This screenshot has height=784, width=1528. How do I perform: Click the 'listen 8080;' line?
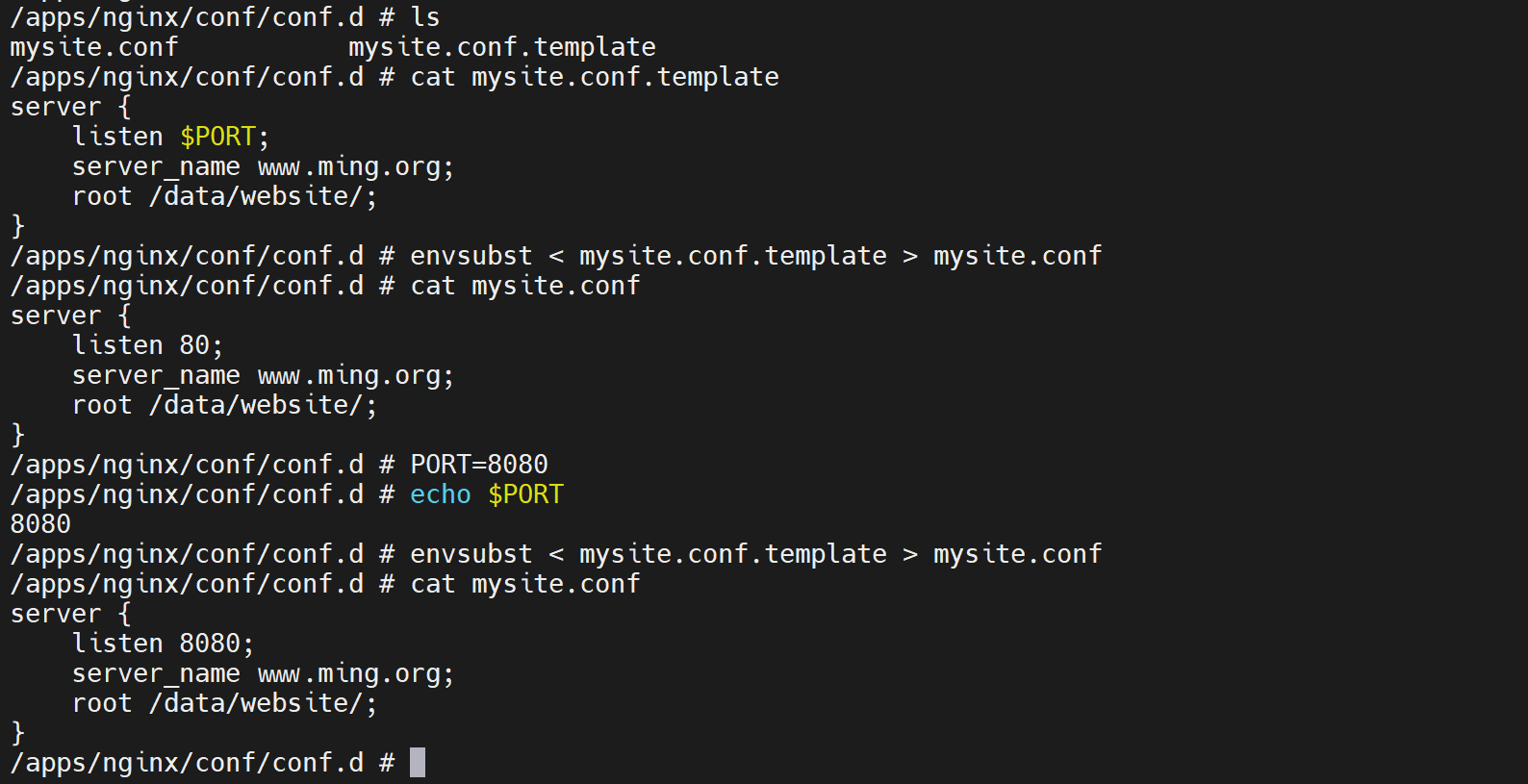tap(163, 644)
